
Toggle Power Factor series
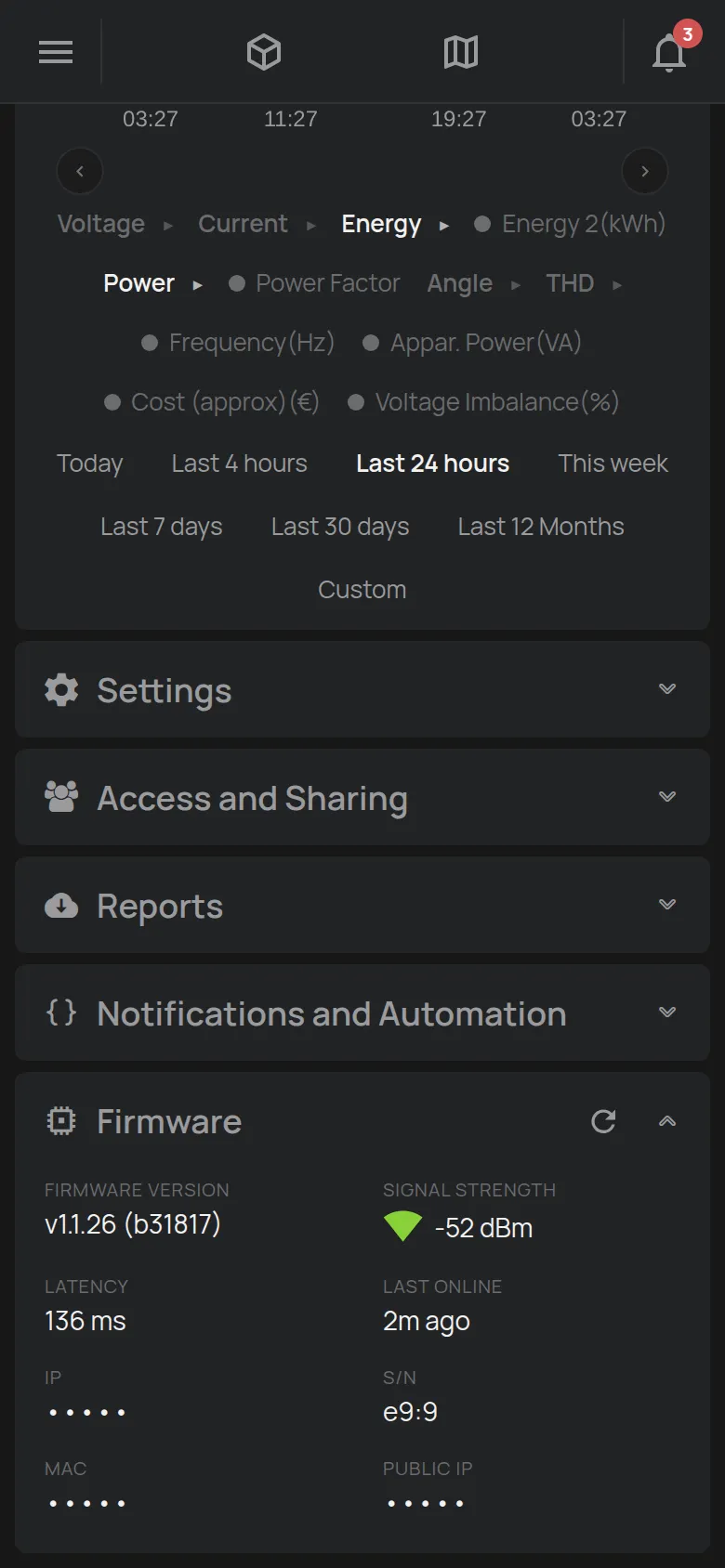pyautogui.click(x=314, y=283)
